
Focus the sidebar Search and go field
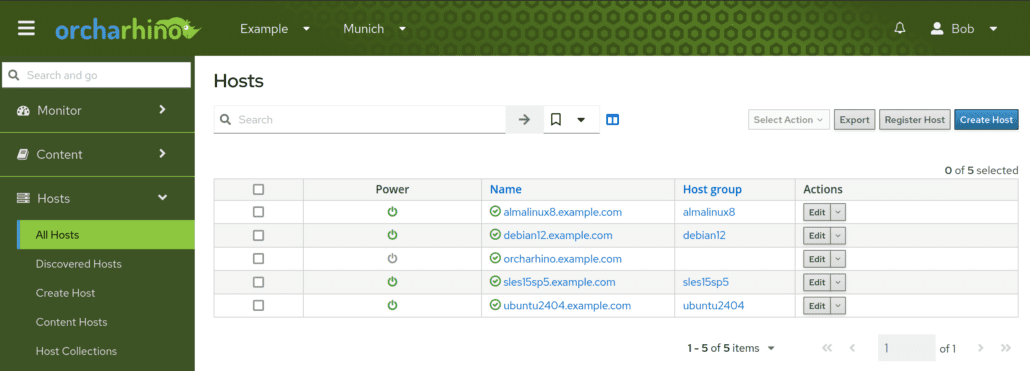point(97,75)
